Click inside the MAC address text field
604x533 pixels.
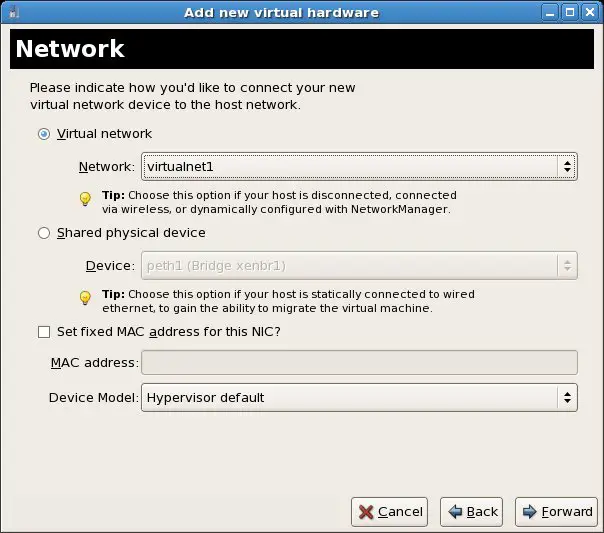[358, 362]
